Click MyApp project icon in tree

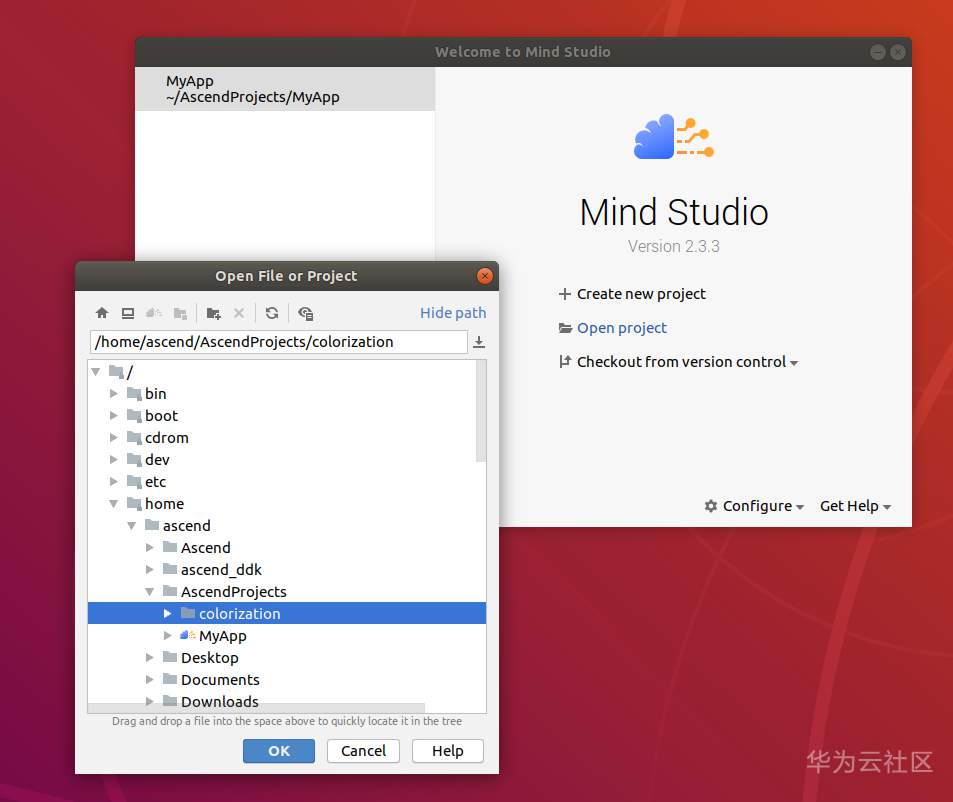(188, 636)
